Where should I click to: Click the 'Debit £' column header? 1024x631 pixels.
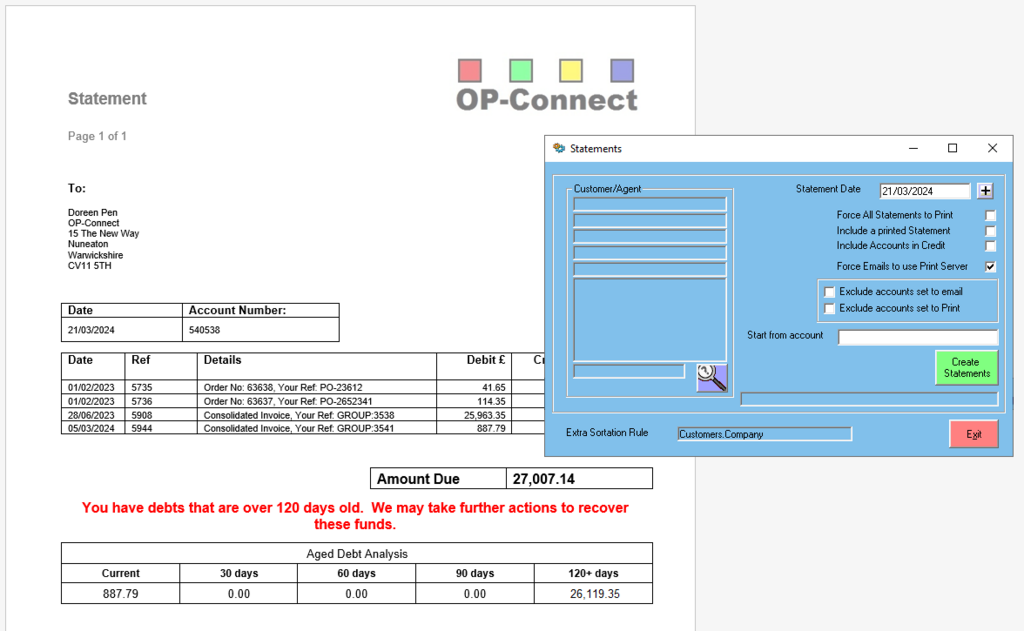(486, 360)
